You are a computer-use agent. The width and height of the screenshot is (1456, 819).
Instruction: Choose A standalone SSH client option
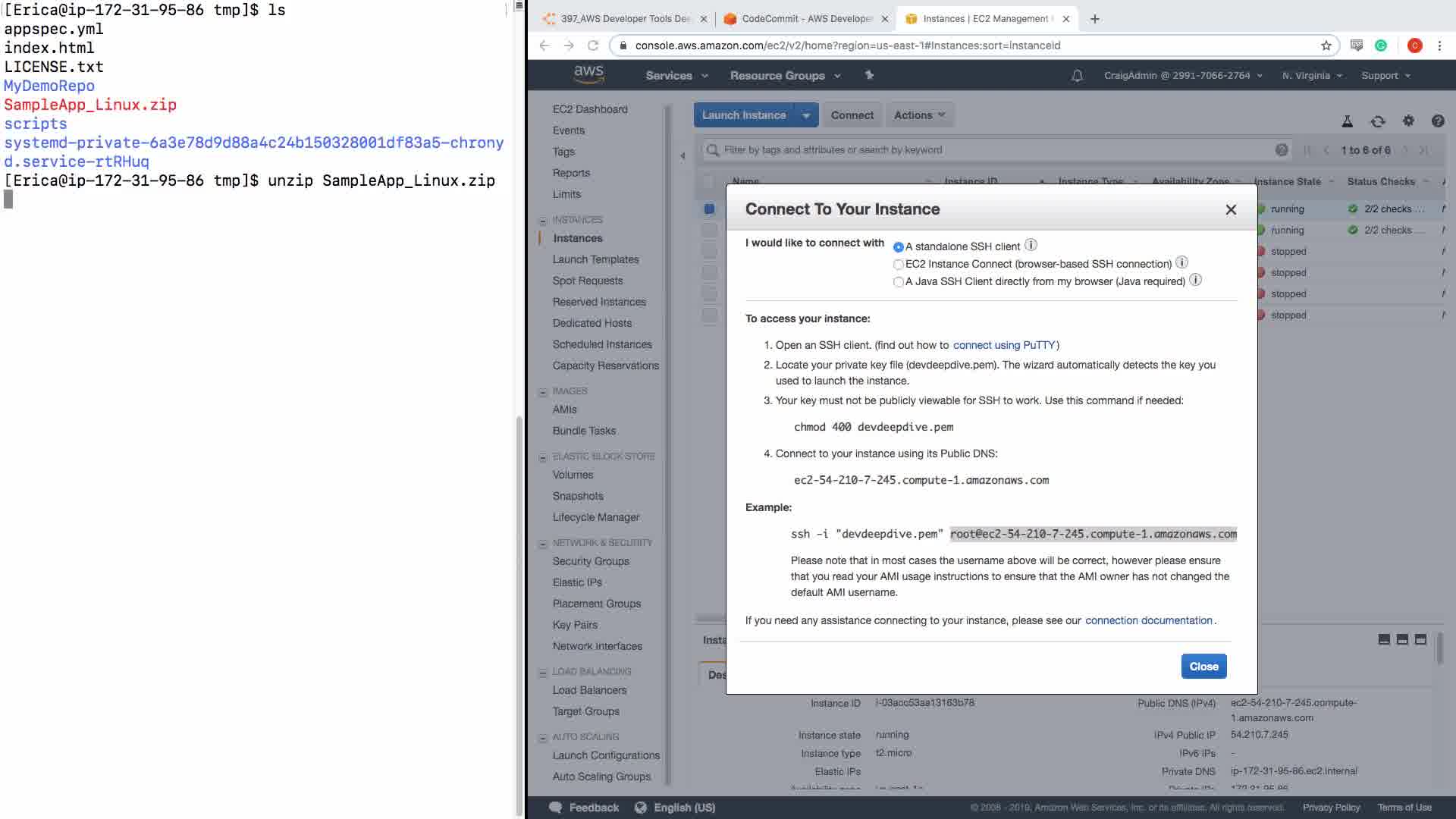point(899,247)
